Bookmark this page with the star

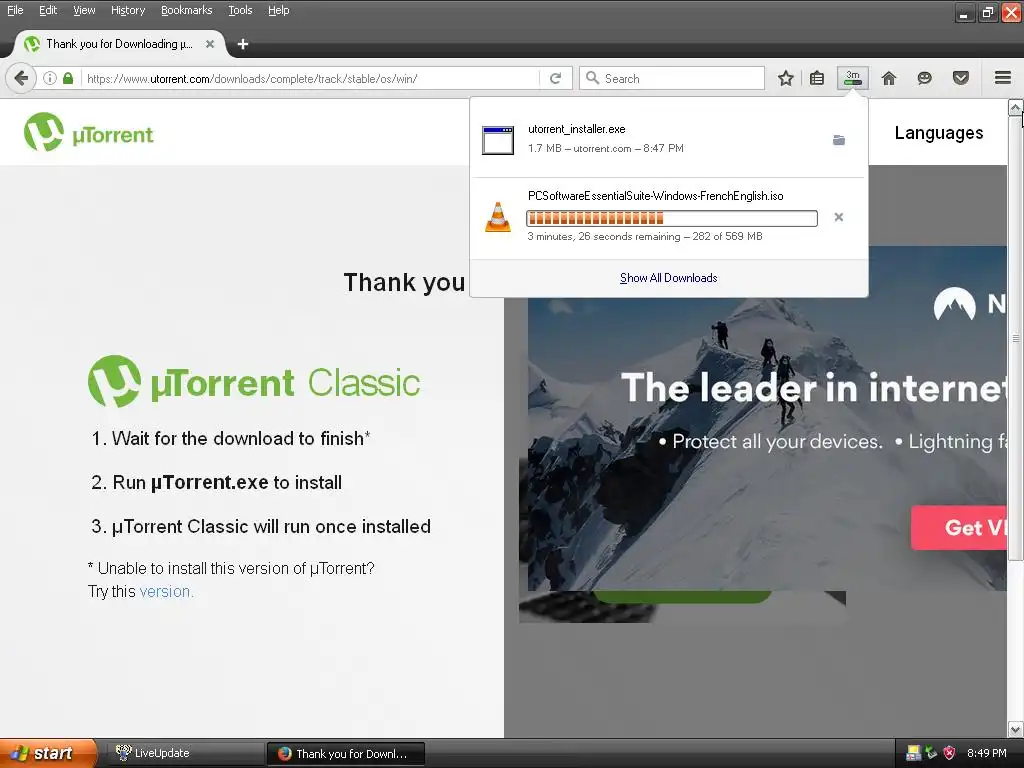(786, 78)
